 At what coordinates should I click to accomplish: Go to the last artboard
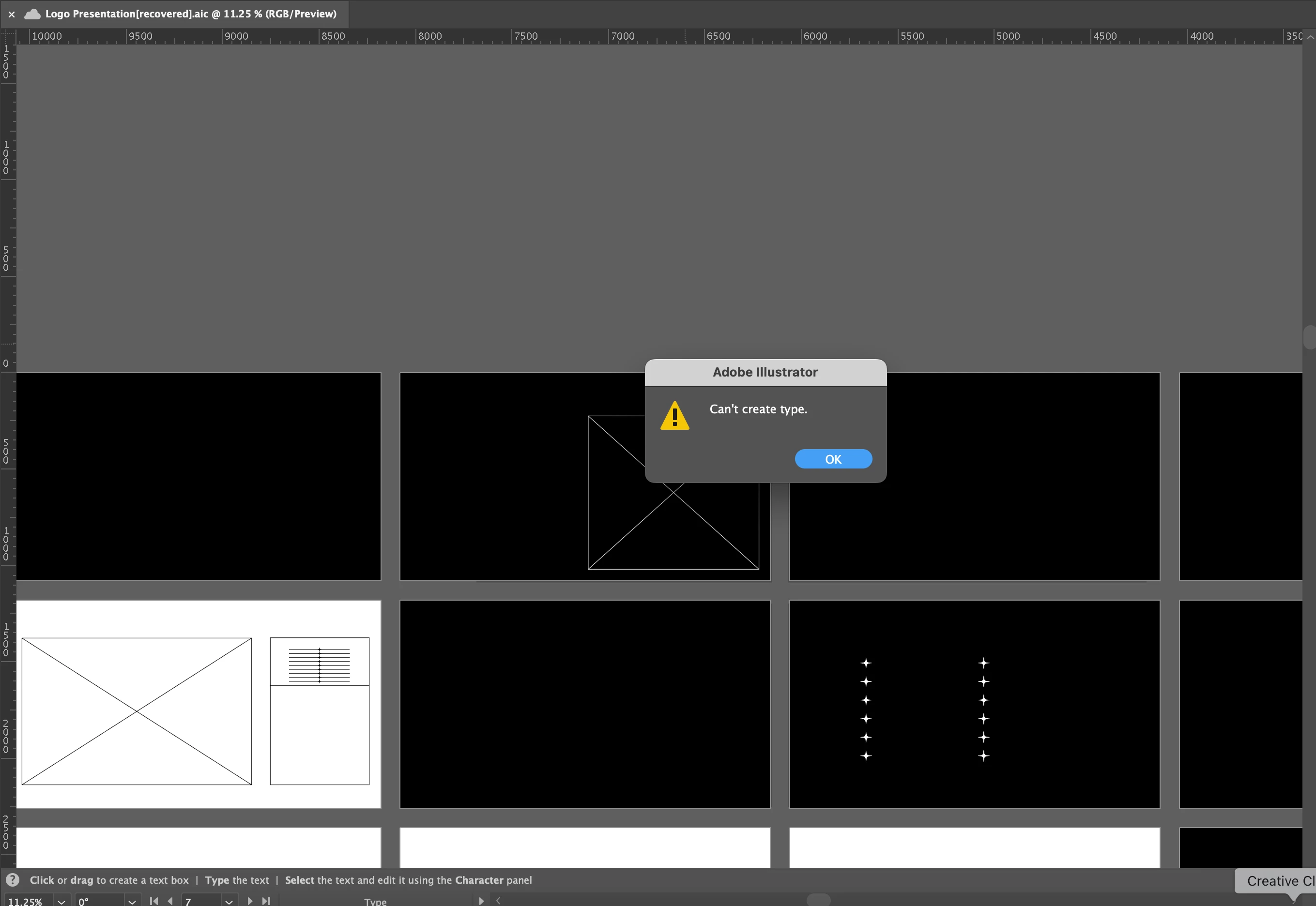coord(266,901)
